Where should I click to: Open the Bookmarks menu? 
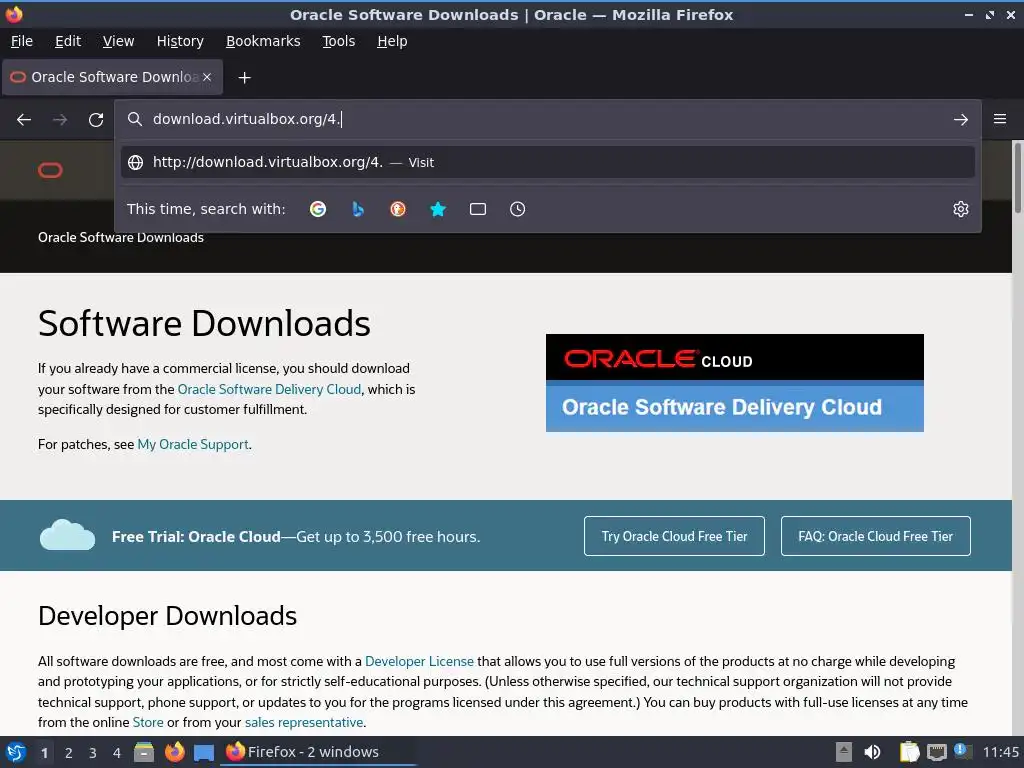point(263,41)
